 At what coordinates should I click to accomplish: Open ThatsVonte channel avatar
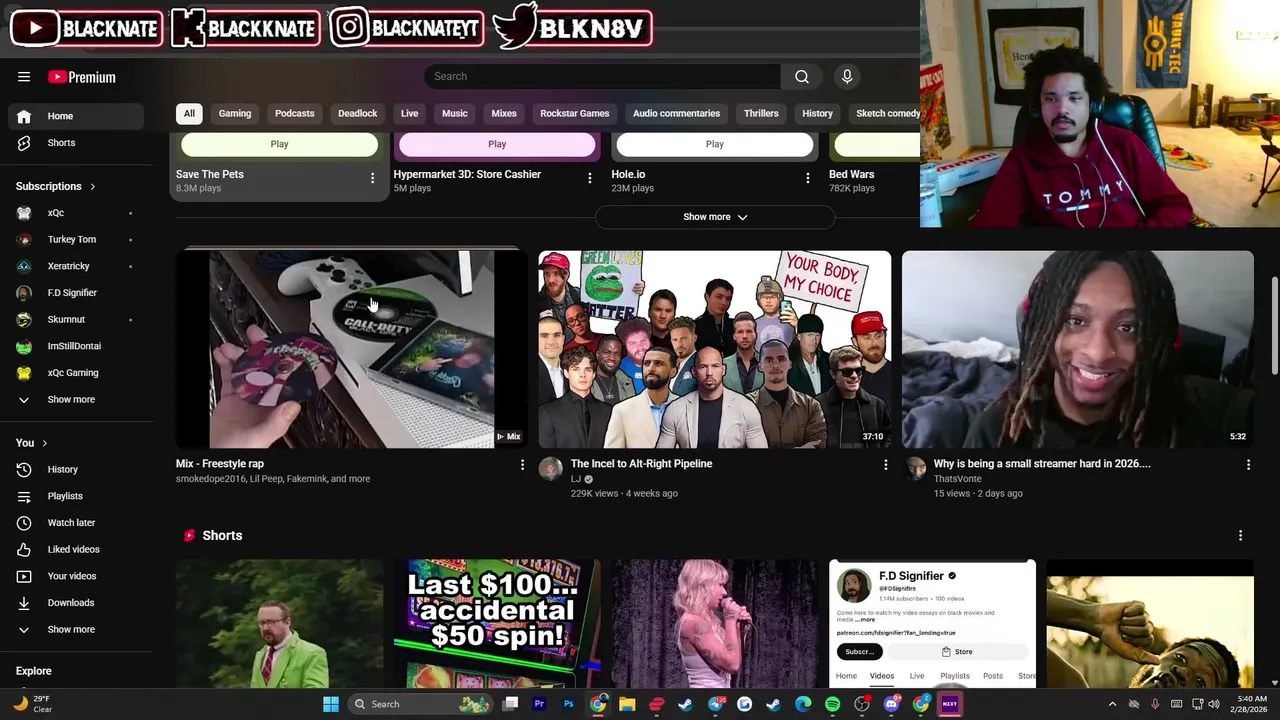point(914,469)
